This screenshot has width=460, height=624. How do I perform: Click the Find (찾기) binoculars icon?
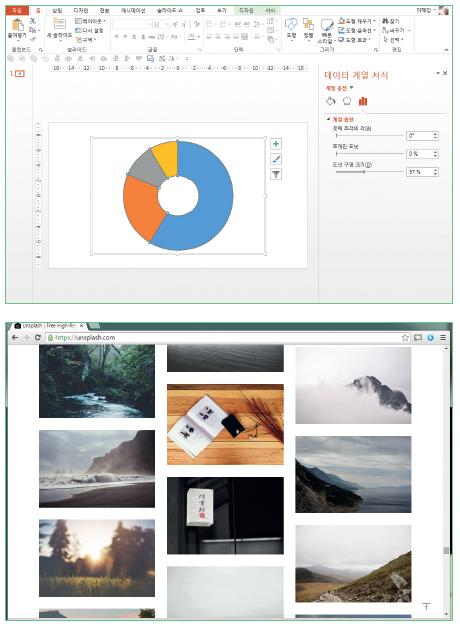385,21
